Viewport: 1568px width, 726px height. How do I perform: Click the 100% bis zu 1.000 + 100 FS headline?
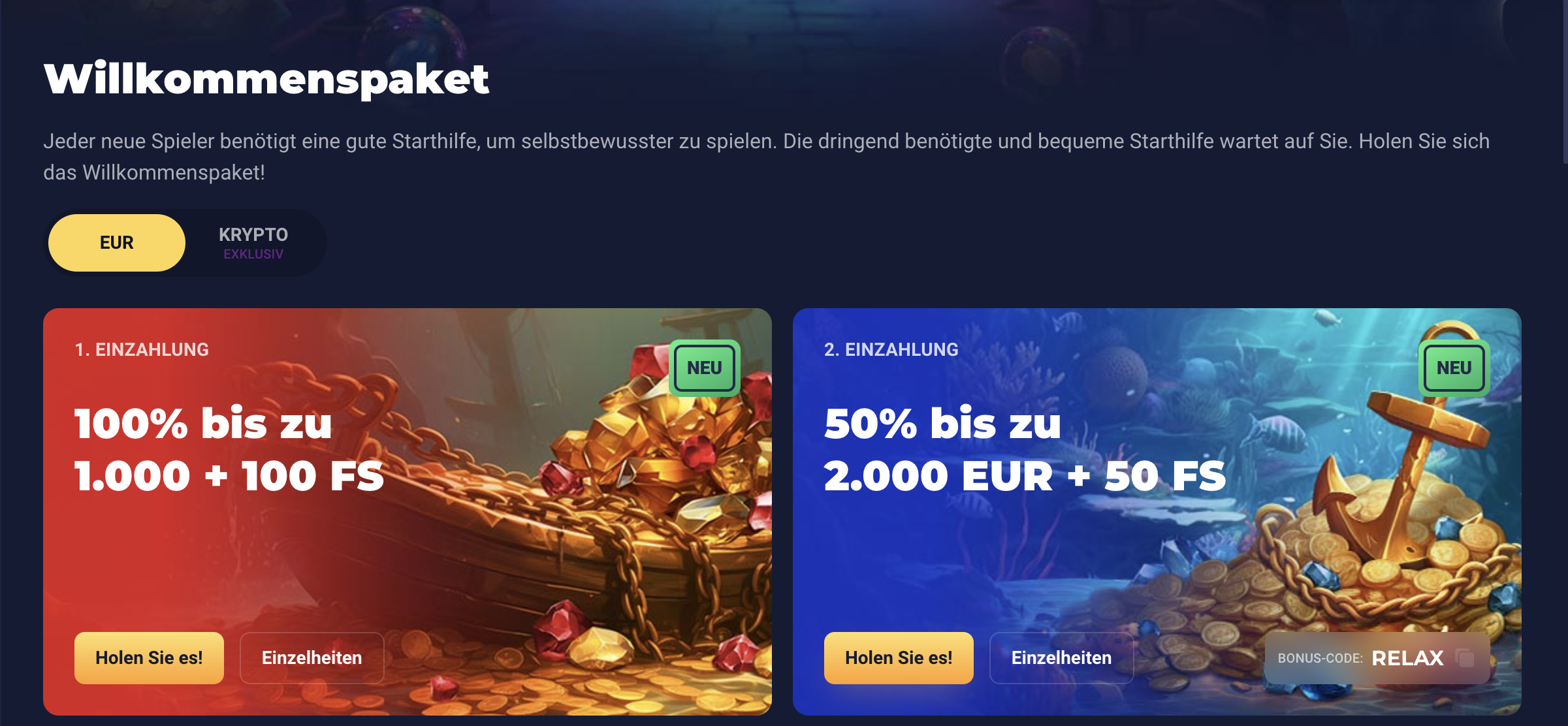(229, 449)
